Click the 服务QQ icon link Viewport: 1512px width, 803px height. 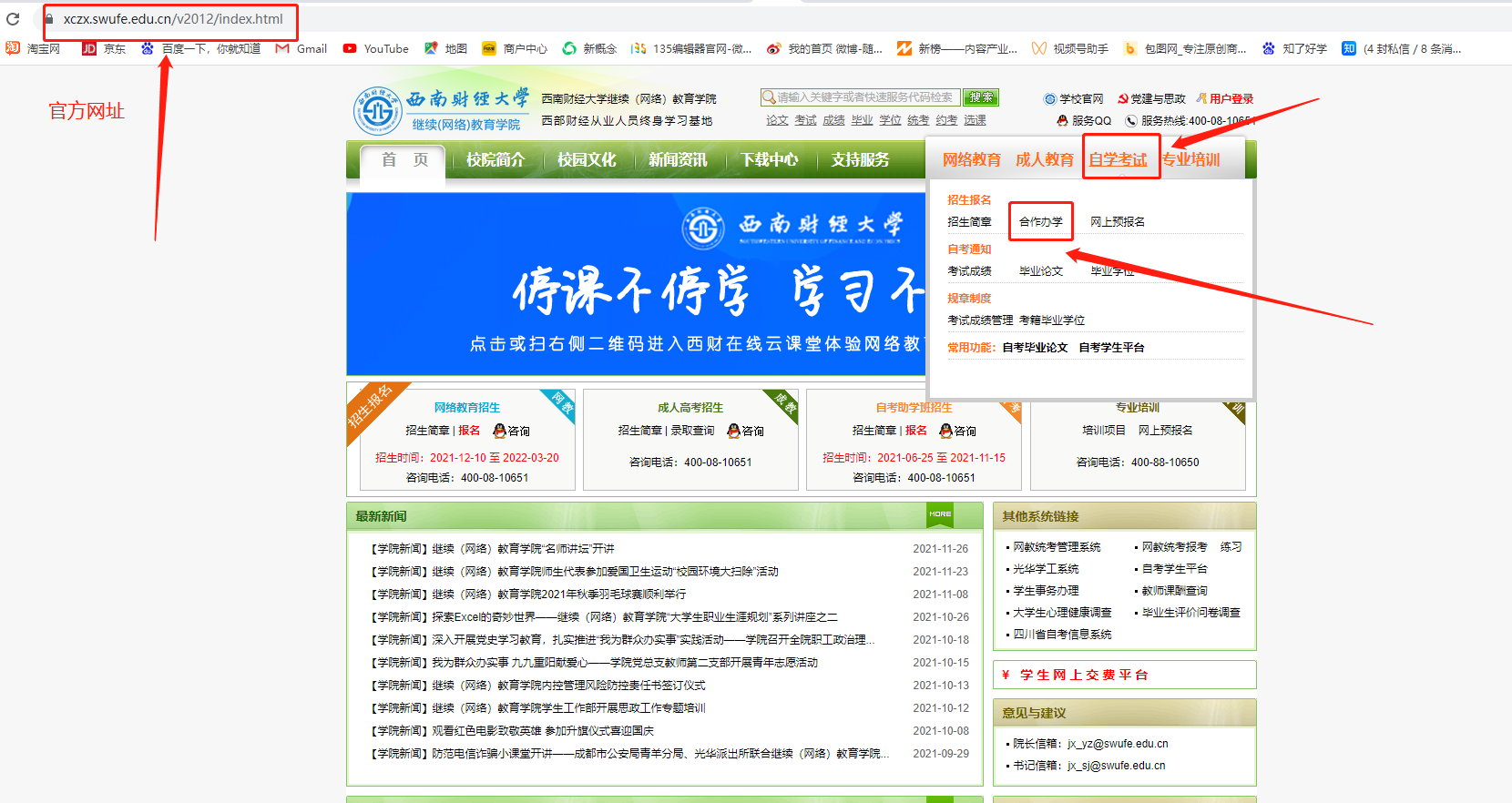tap(1062, 120)
